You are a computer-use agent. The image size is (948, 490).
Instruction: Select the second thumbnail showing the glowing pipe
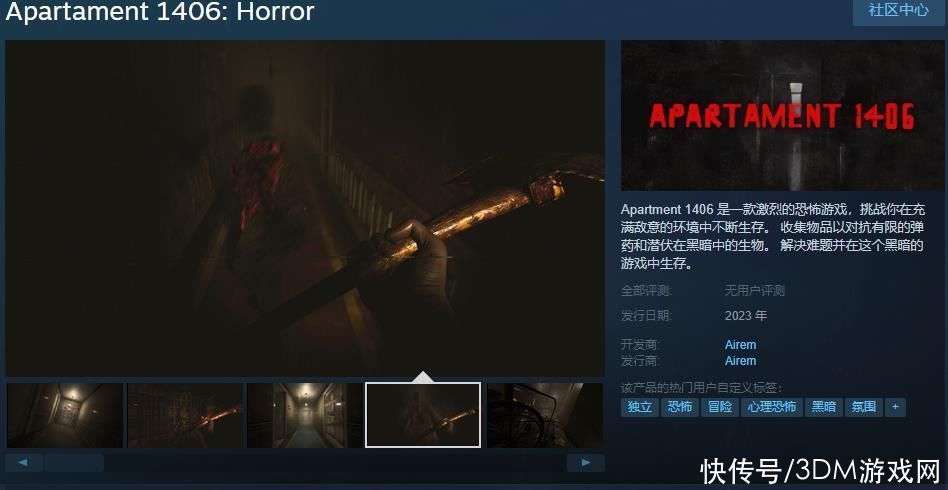pos(185,415)
